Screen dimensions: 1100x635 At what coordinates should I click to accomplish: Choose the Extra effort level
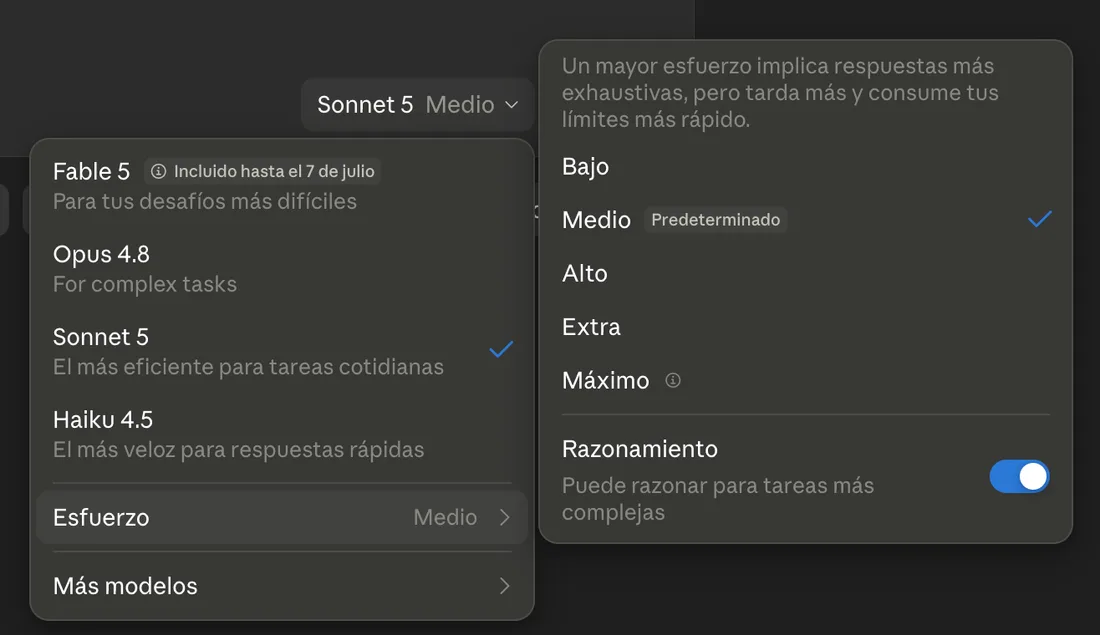(x=805, y=326)
